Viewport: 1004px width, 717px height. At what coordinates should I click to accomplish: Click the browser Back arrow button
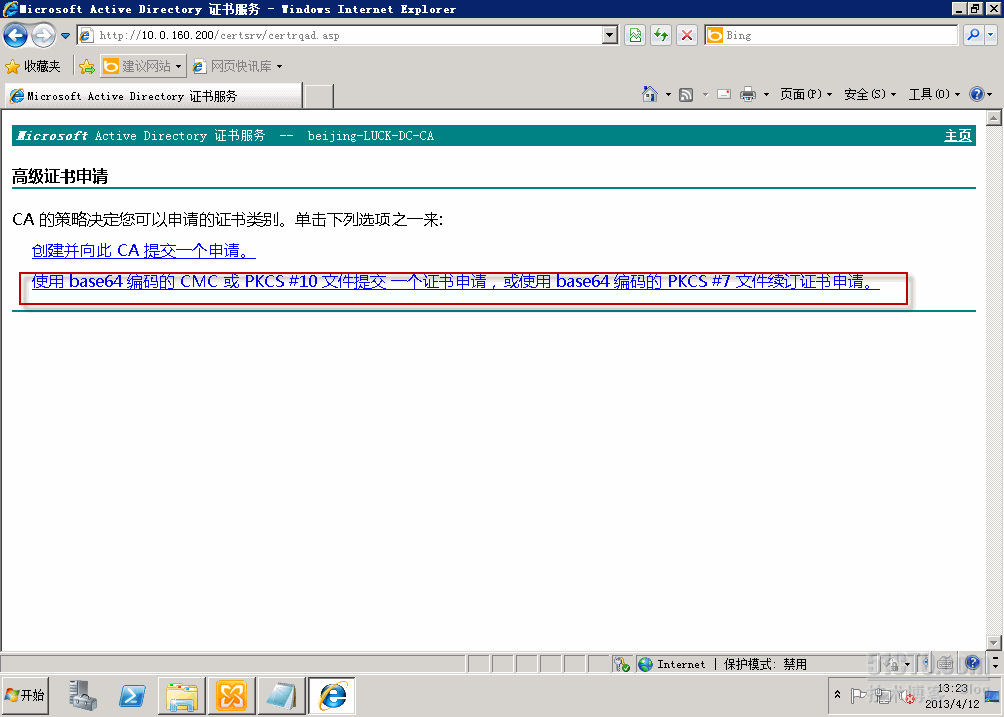click(x=15, y=35)
